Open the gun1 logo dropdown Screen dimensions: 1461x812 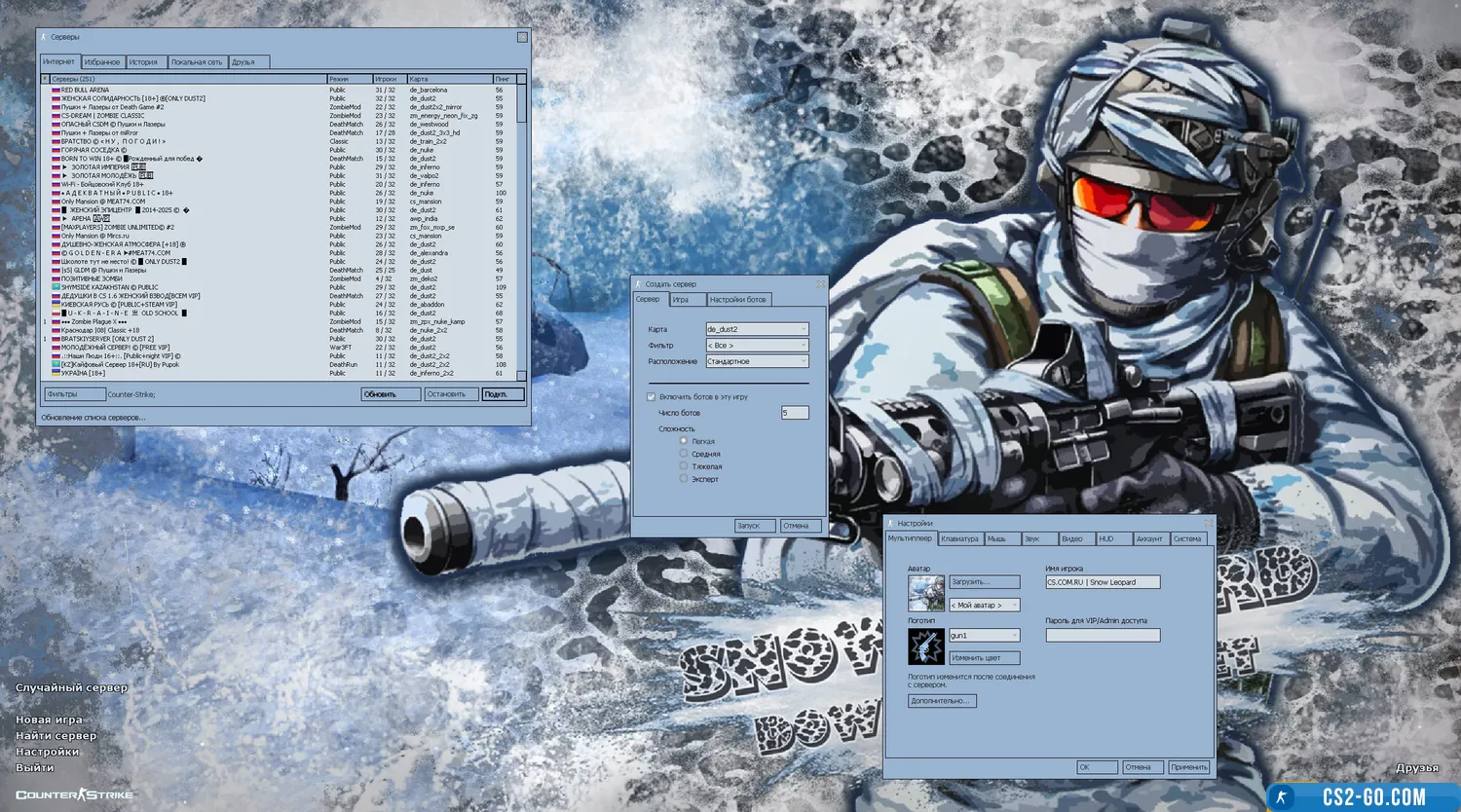click(x=984, y=635)
